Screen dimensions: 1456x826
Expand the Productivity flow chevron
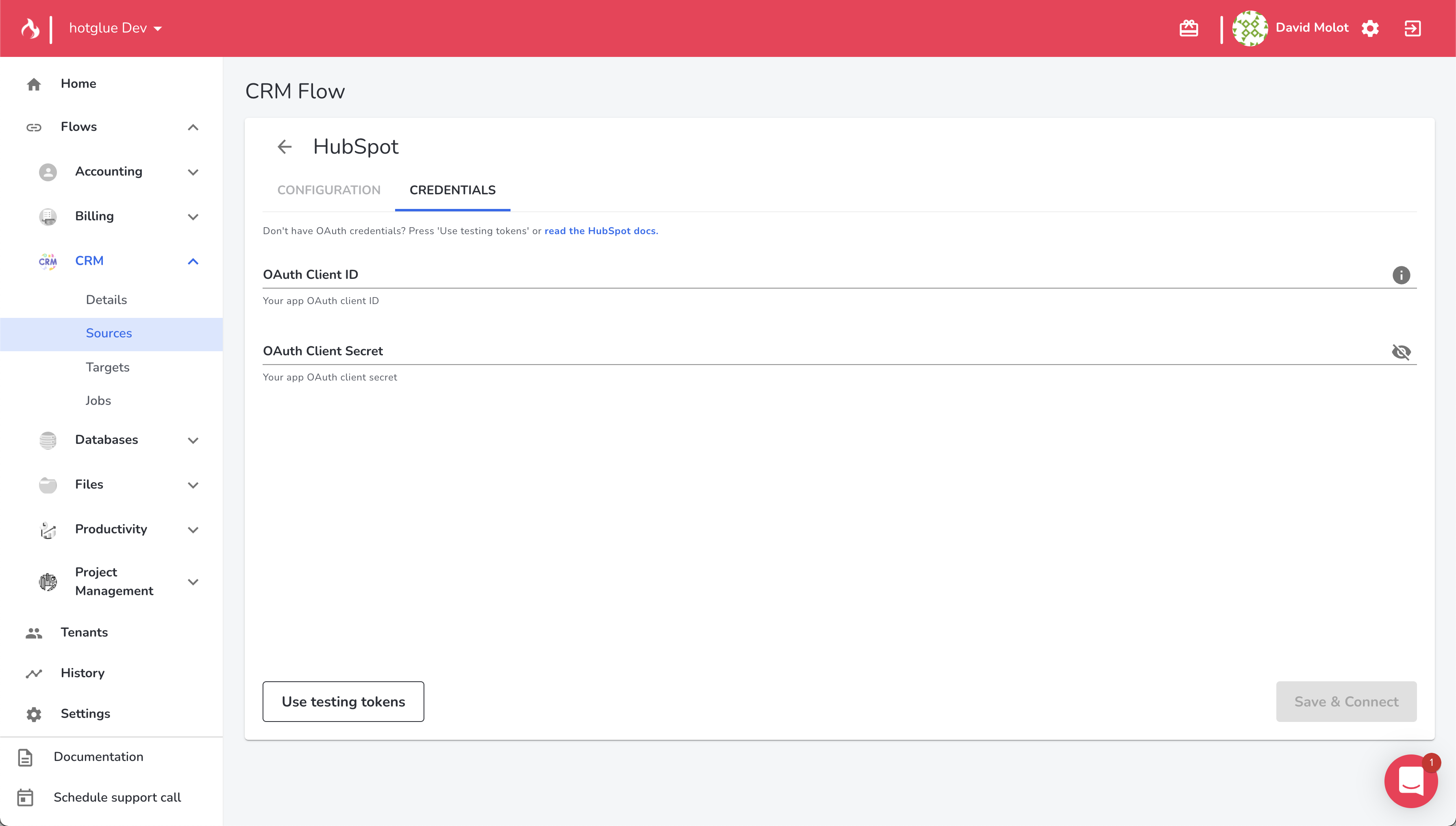pyautogui.click(x=193, y=530)
